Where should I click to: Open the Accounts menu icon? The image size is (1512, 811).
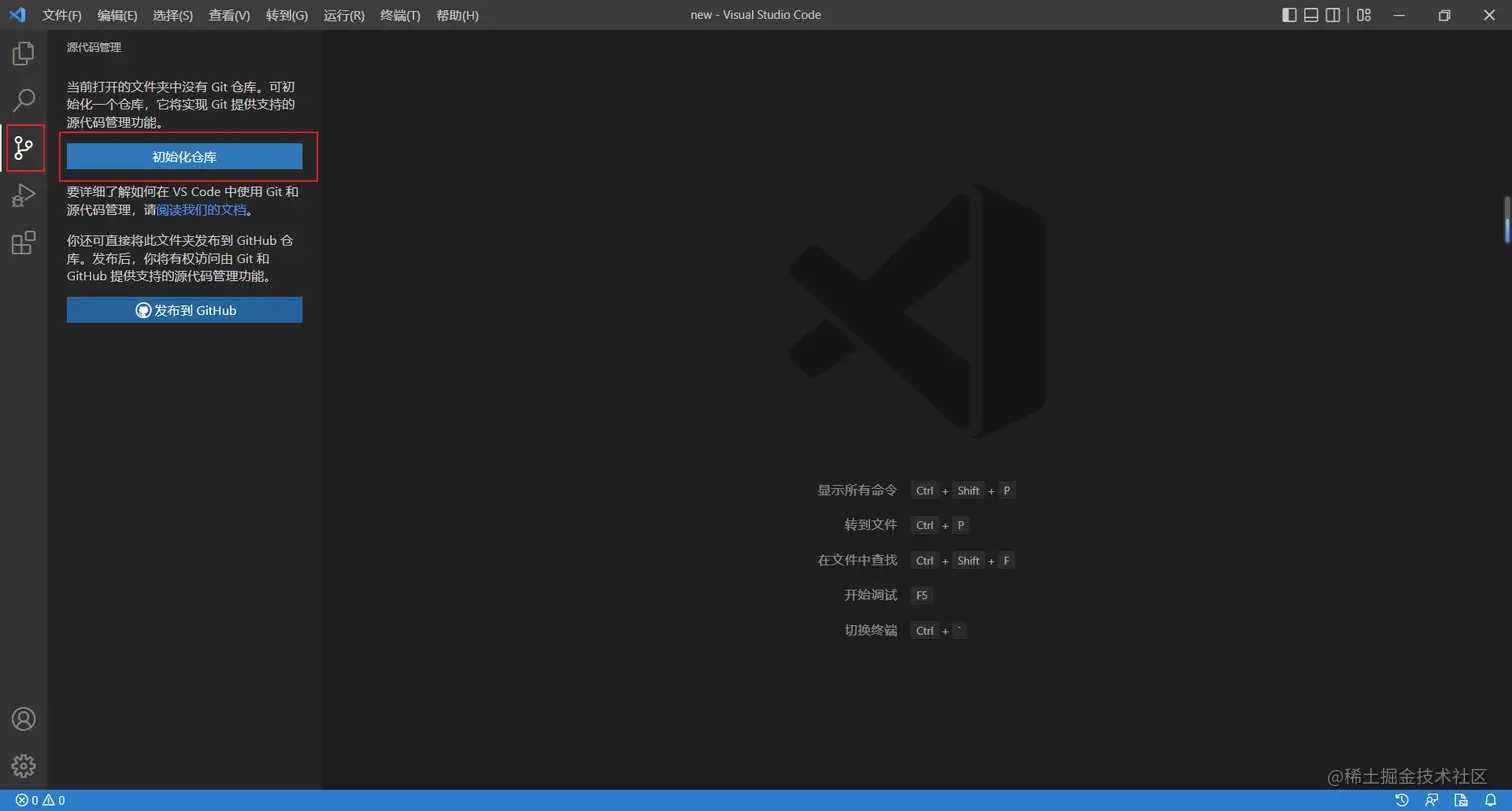coord(23,719)
